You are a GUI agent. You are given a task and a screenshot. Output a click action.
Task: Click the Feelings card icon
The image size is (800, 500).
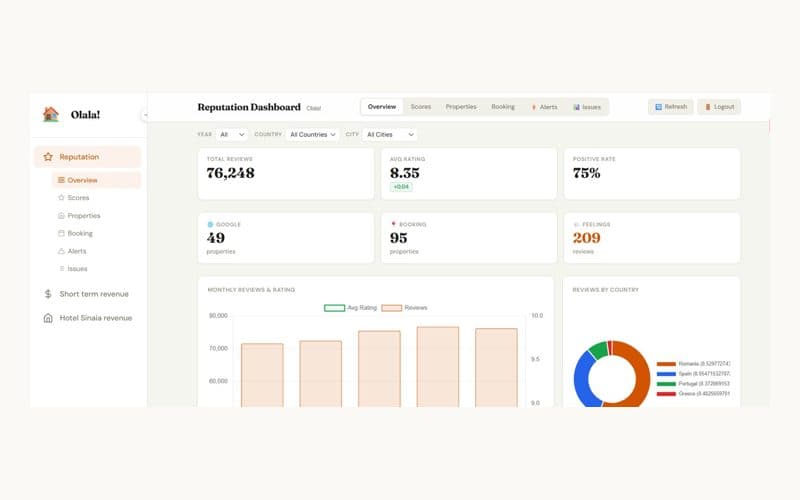click(577, 224)
